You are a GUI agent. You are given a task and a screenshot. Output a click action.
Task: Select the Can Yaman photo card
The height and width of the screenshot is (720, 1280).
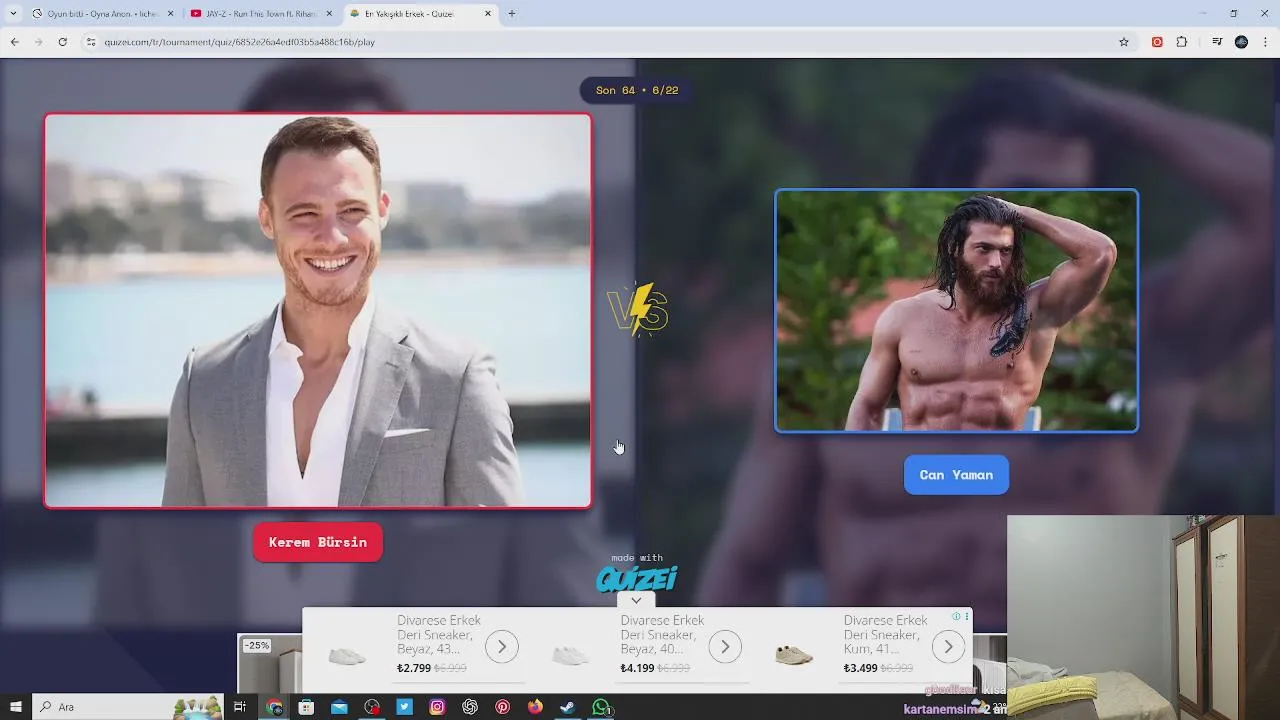956,310
